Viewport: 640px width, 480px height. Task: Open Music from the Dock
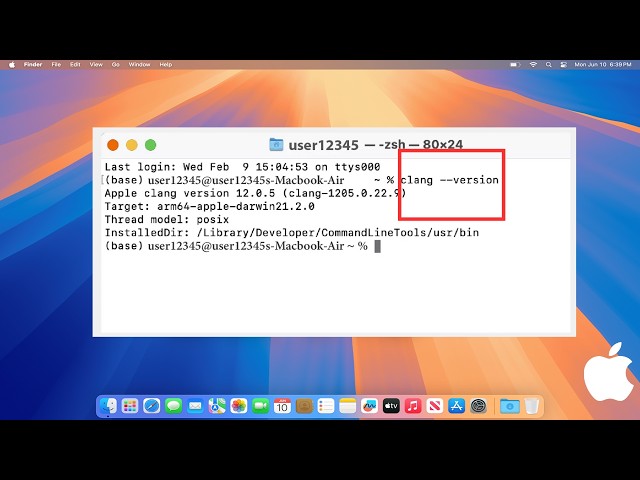pyautogui.click(x=413, y=406)
